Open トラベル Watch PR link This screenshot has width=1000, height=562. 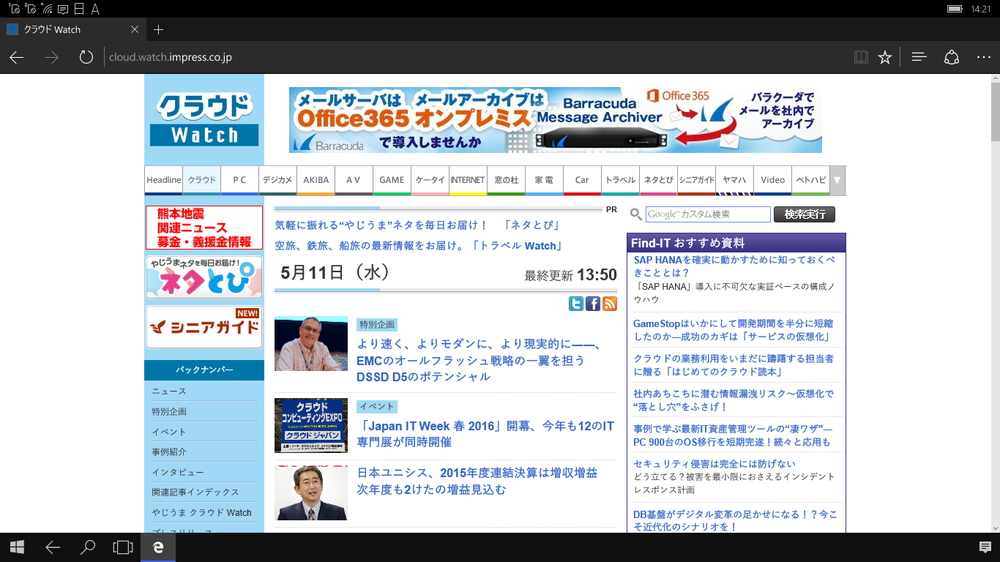(x=418, y=246)
